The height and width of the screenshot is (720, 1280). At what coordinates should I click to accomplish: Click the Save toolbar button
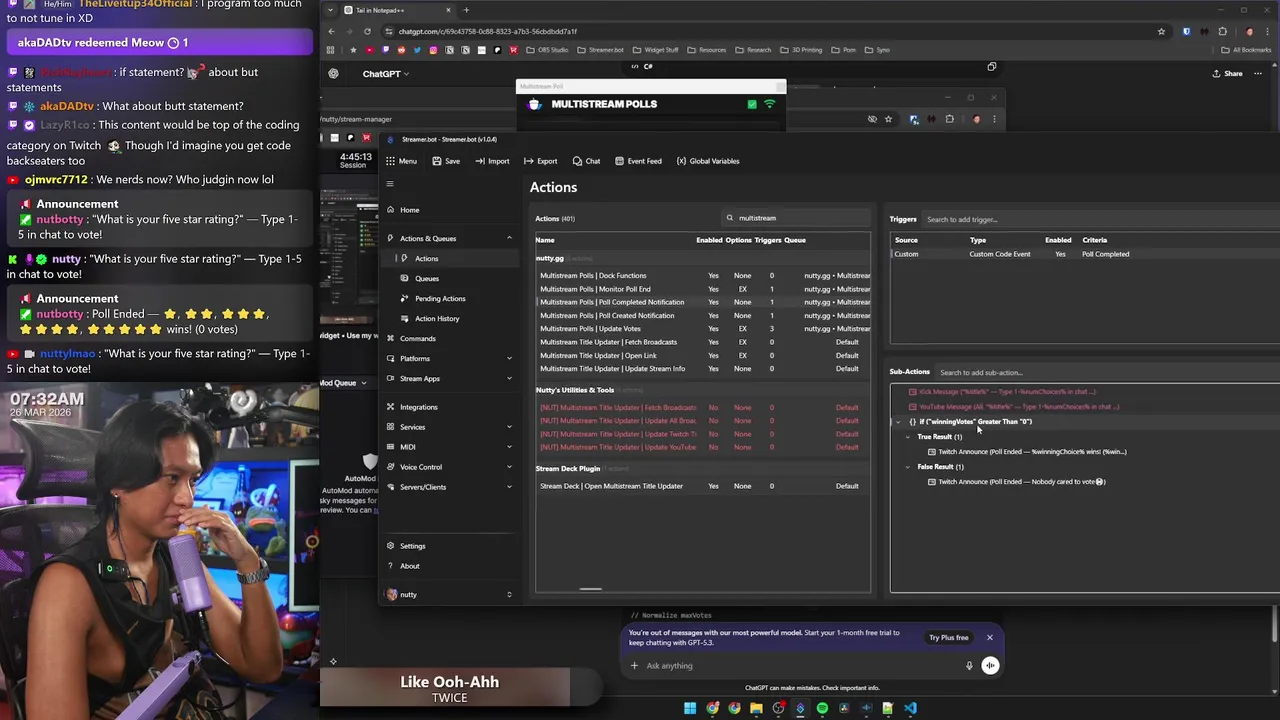click(446, 161)
